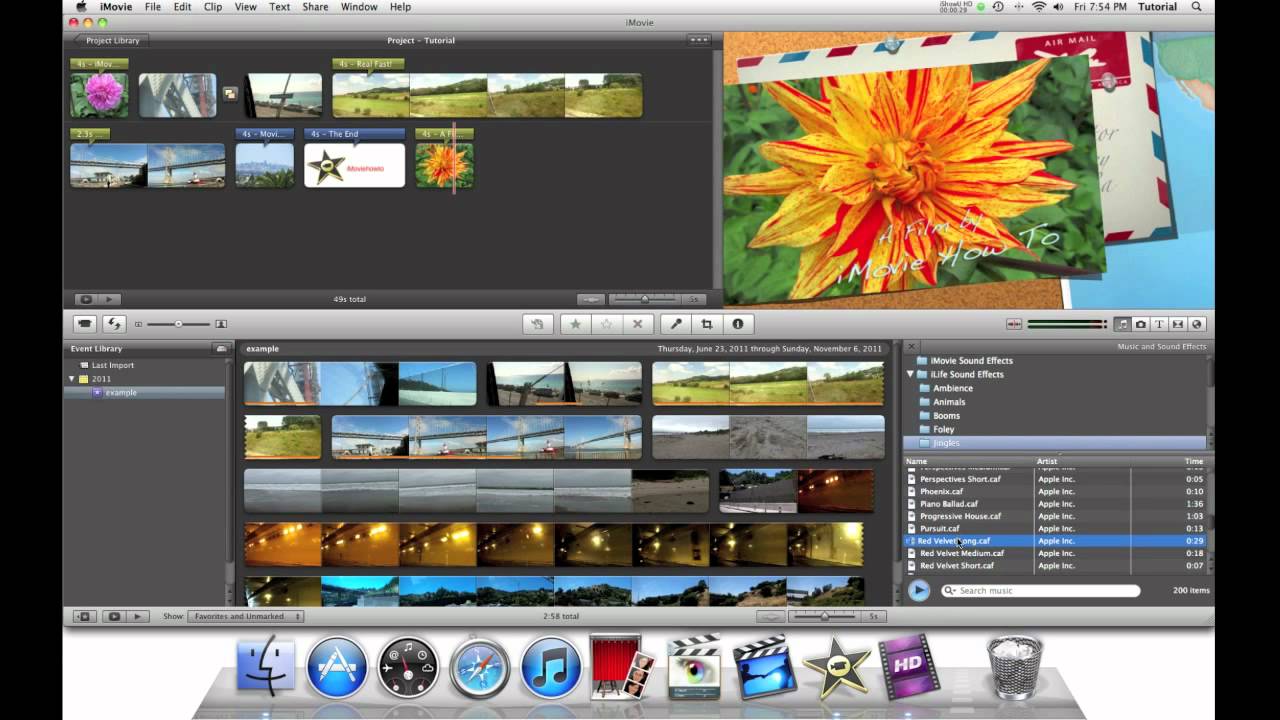Screen dimensions: 1280x720
Task: Open the Text menu
Action: click(x=280, y=7)
